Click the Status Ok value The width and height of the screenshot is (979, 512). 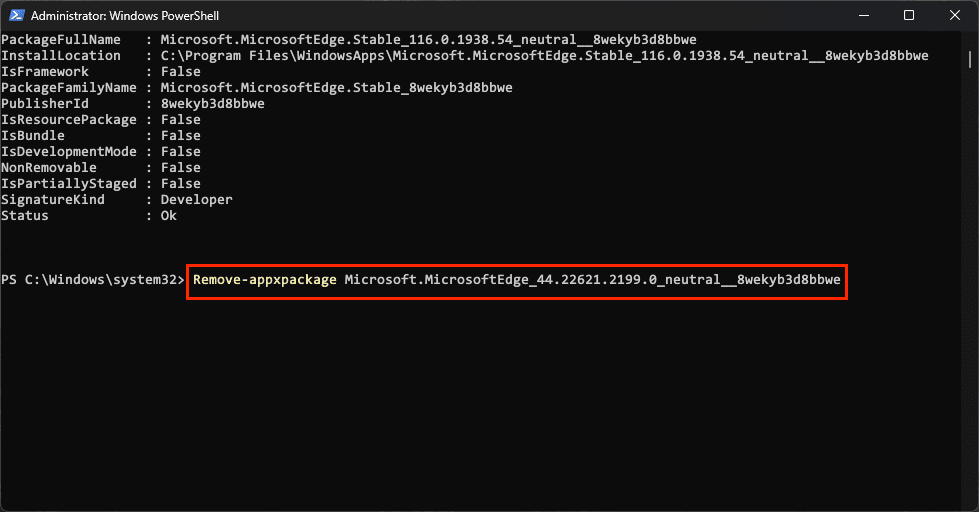169,215
